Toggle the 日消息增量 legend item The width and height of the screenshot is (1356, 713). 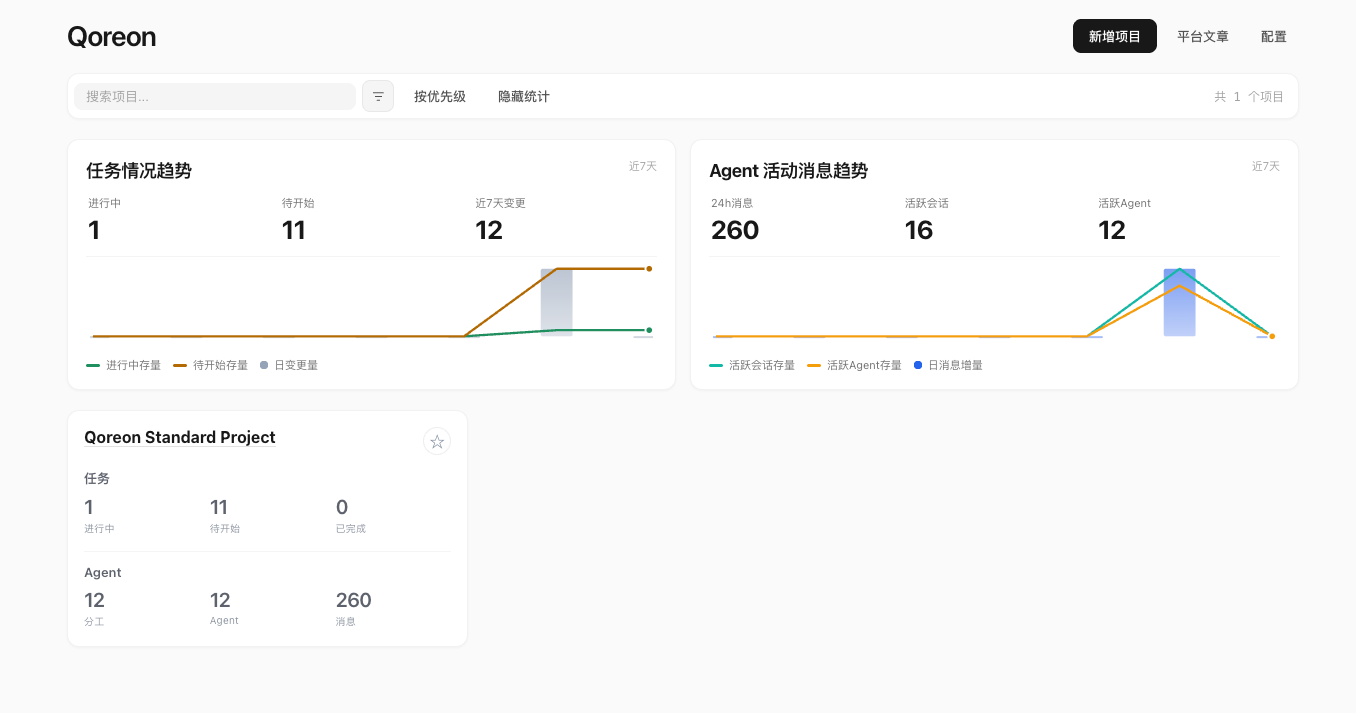tap(948, 365)
